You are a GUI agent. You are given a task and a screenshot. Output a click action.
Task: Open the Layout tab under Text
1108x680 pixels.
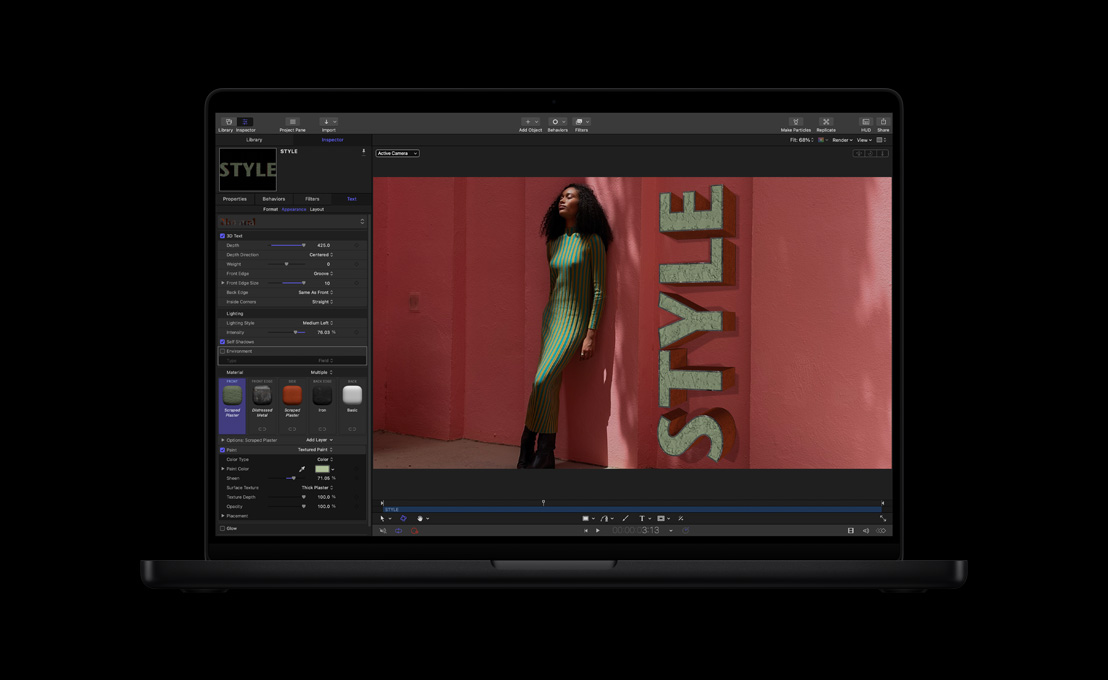tap(317, 209)
